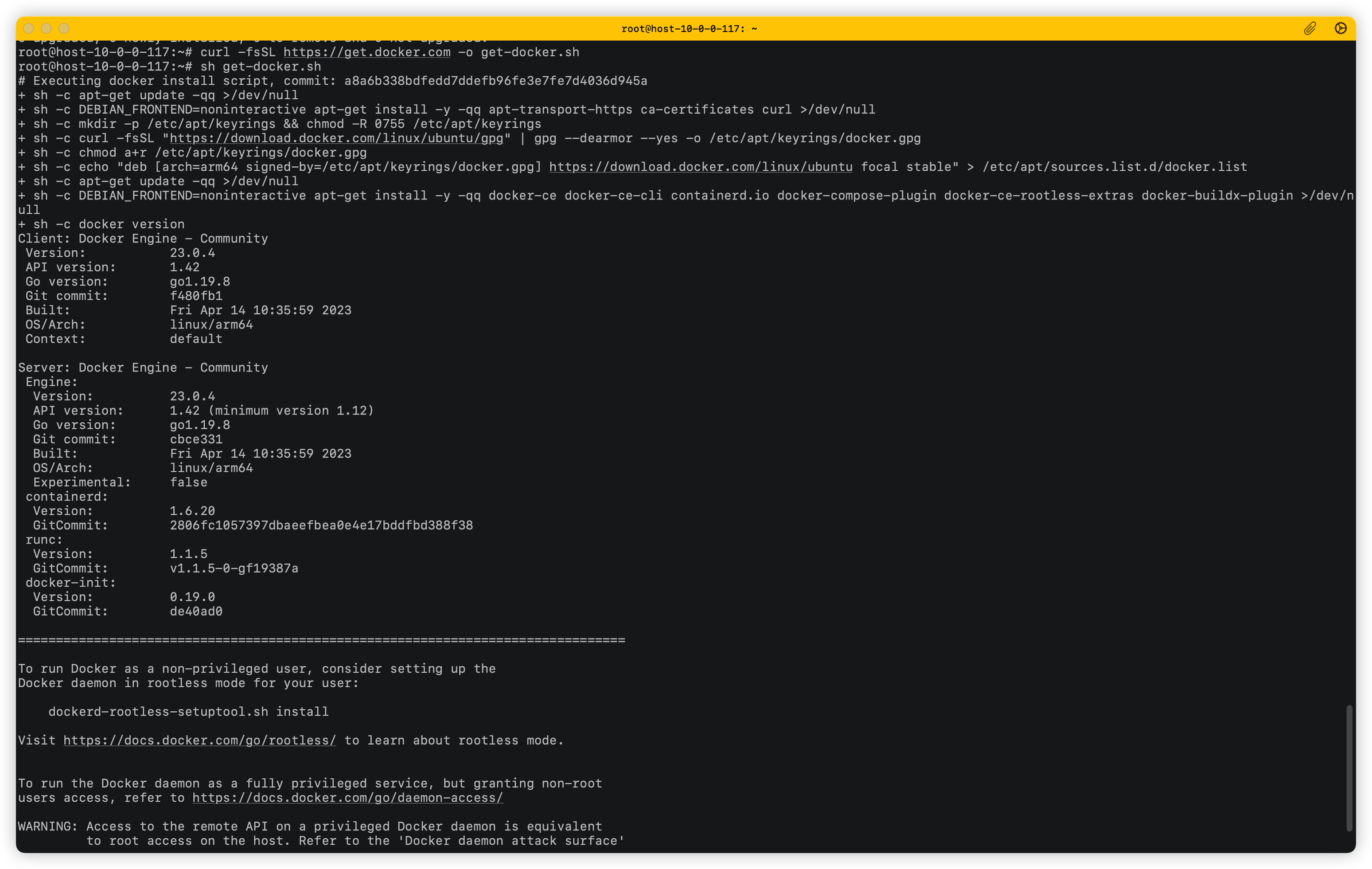Click the Server Experimental false value
The height and width of the screenshot is (869, 1372).
pyautogui.click(x=188, y=482)
